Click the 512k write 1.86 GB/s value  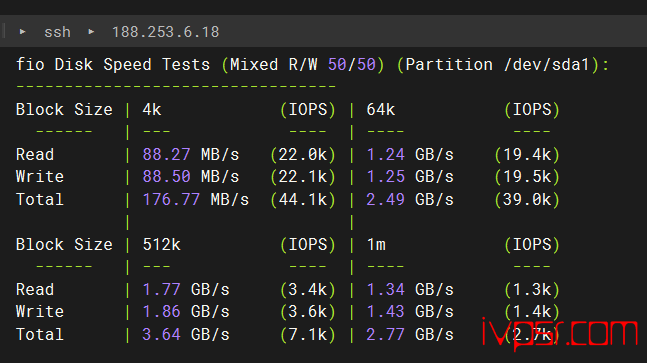point(186,311)
